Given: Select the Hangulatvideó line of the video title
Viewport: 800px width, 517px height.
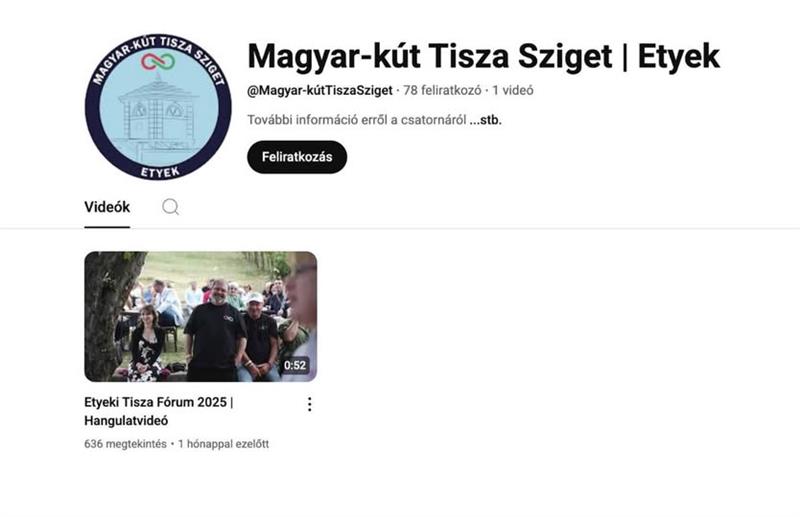Looking at the screenshot, I should (126, 421).
